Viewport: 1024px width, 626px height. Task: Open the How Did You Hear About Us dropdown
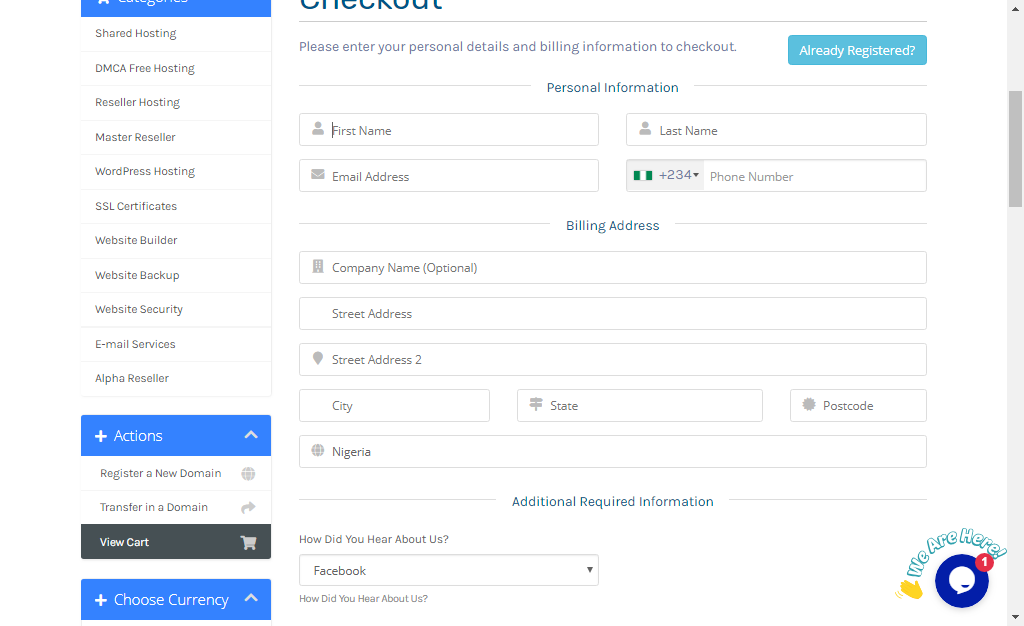click(449, 571)
